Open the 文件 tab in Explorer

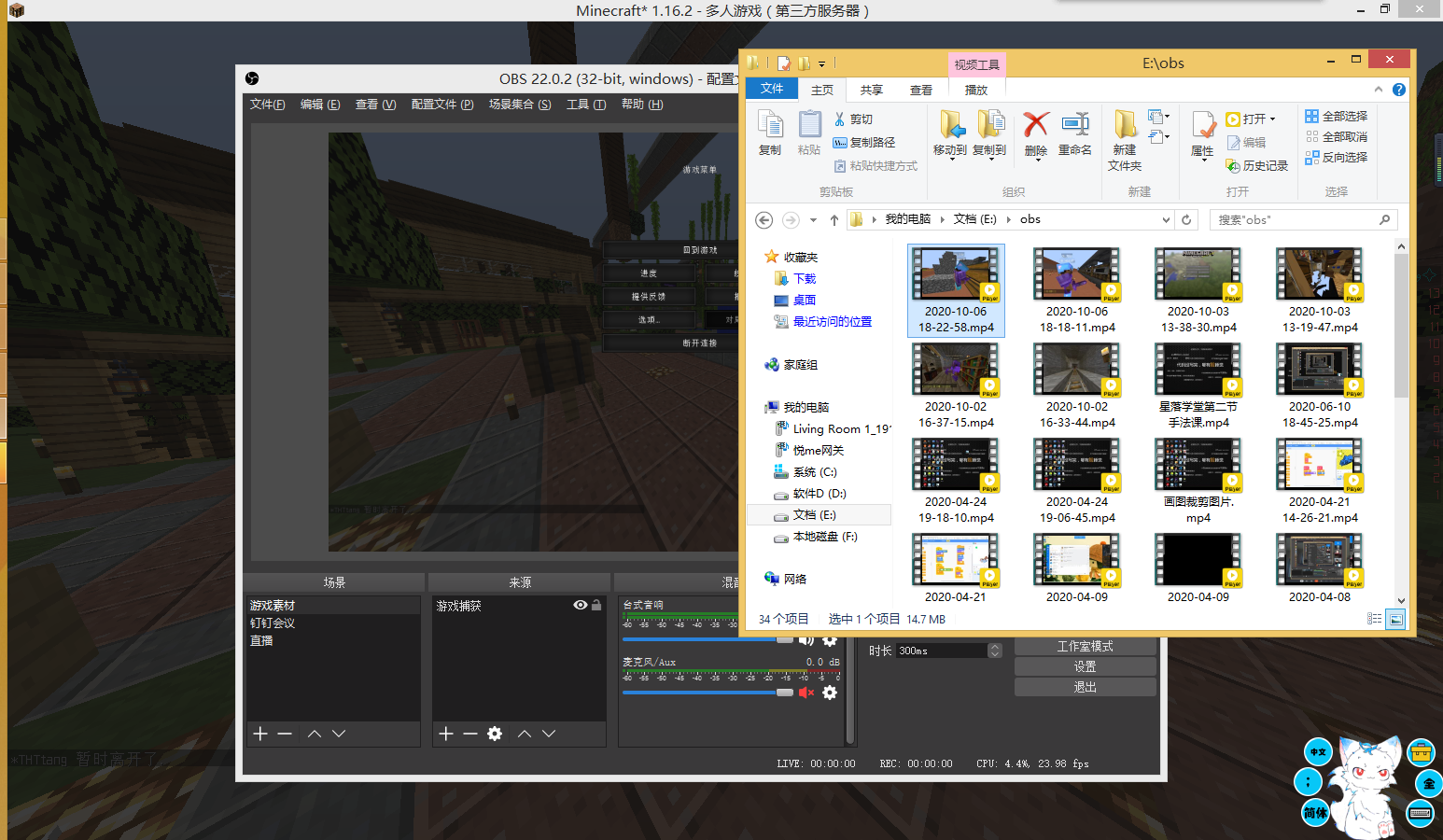[772, 89]
